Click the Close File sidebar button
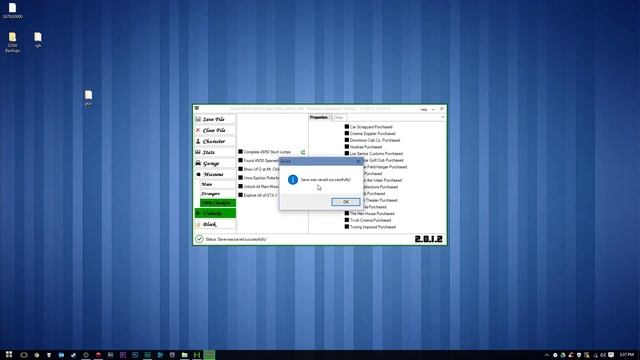This screenshot has width=640, height=360. pyautogui.click(x=215, y=130)
